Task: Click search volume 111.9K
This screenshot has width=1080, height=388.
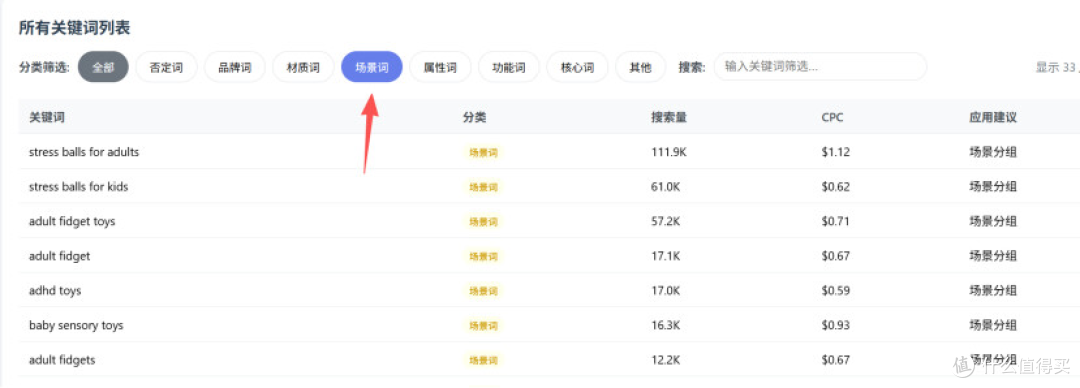Action: click(669, 152)
